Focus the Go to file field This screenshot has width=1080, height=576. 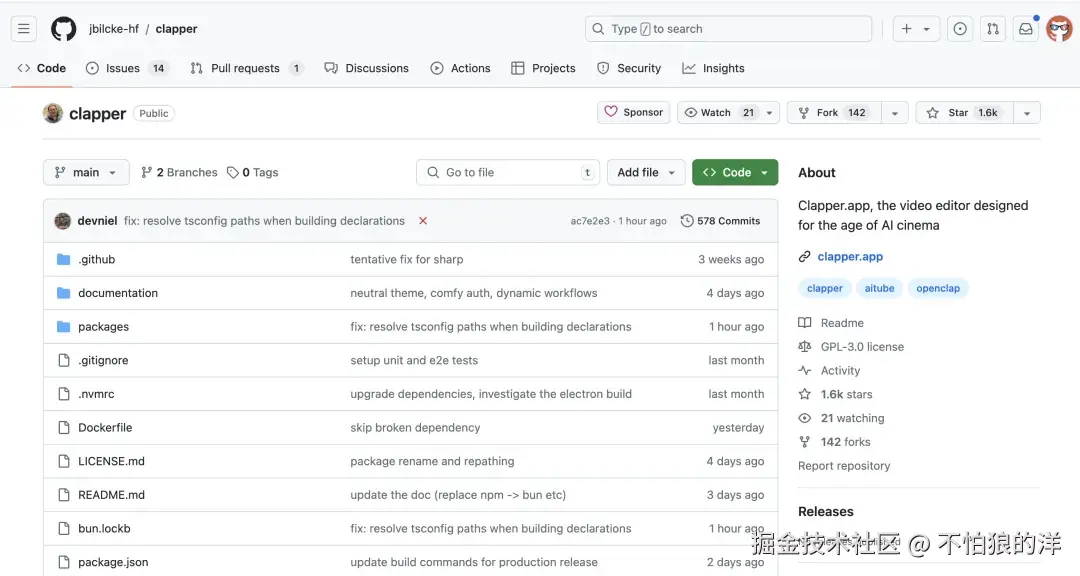(508, 172)
